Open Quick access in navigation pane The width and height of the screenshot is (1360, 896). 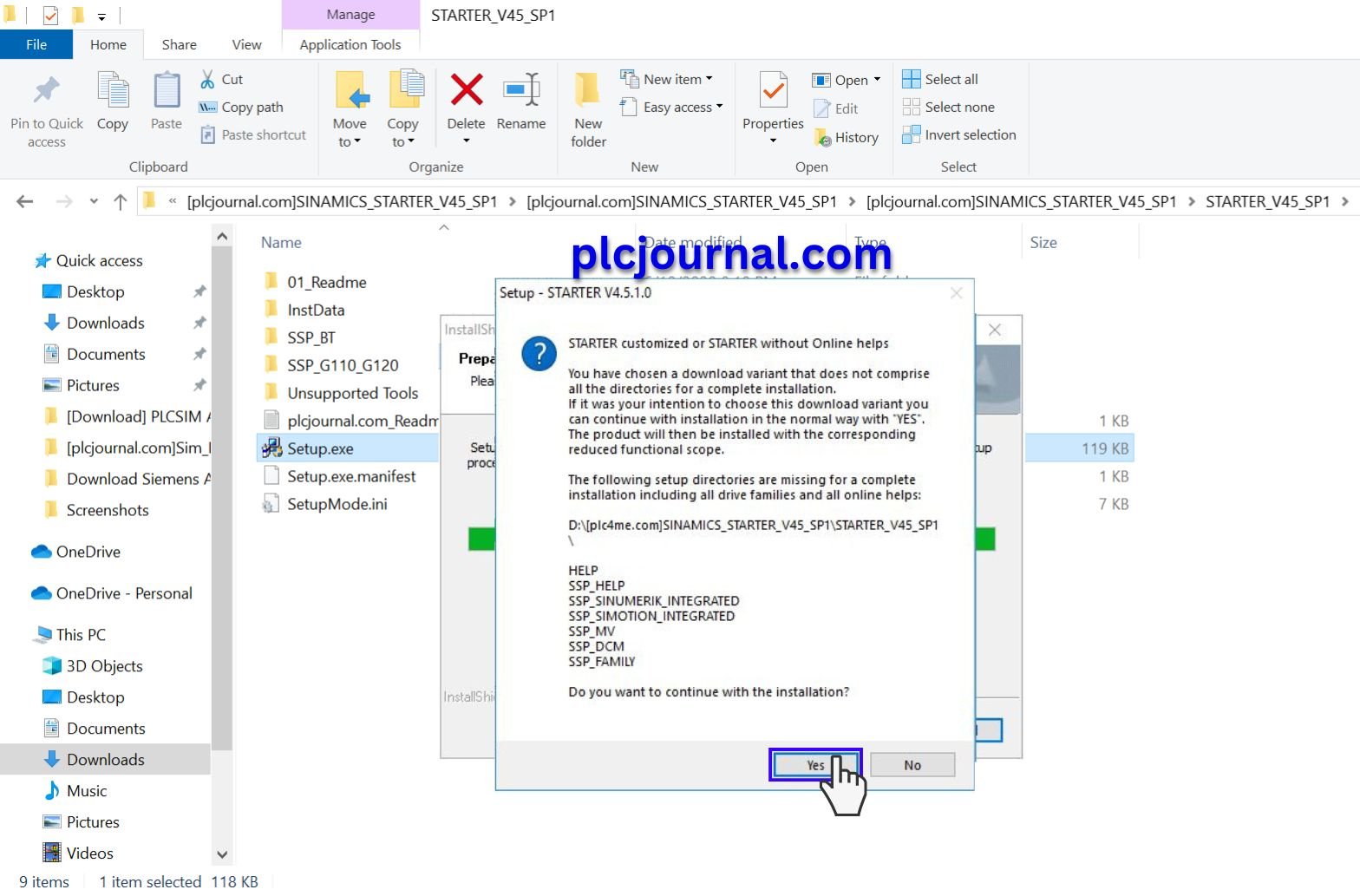click(99, 260)
